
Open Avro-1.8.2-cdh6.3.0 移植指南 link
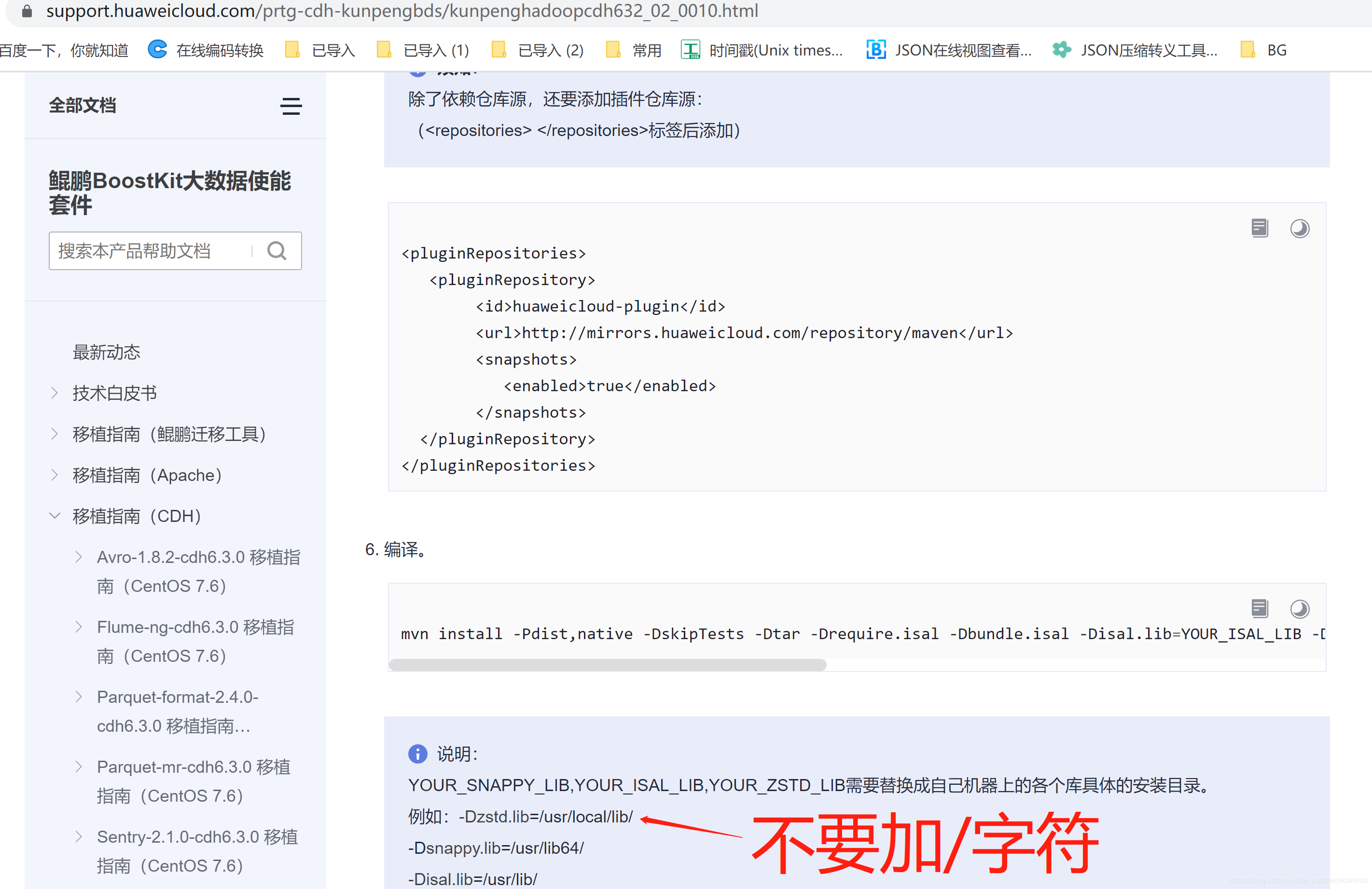198,572
